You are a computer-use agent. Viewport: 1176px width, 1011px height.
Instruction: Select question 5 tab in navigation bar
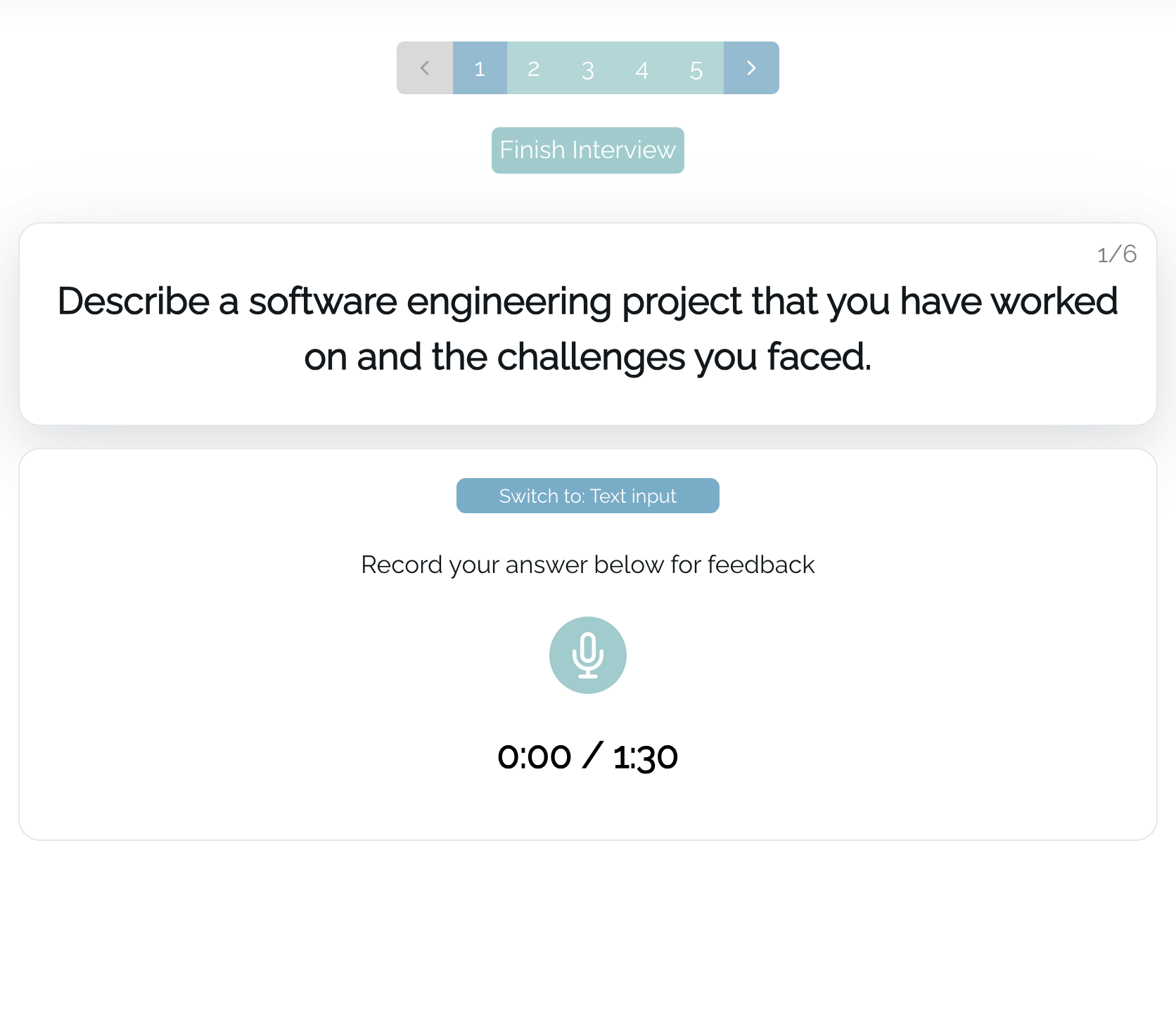click(x=696, y=67)
